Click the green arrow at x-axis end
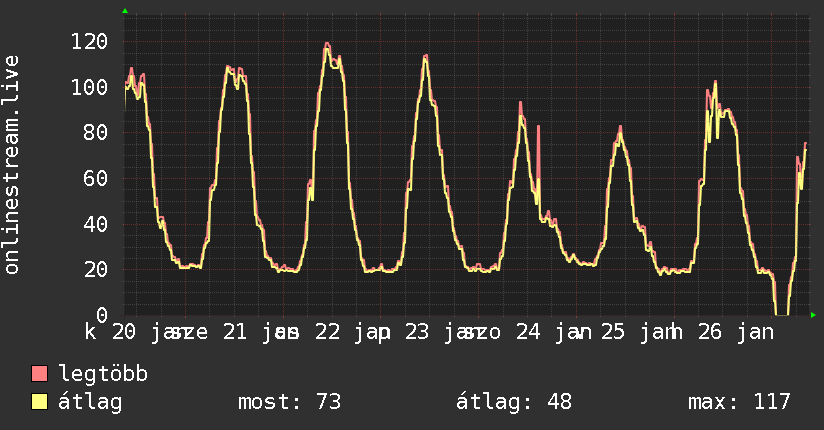Viewport: 824px width, 430px height. pos(813,315)
